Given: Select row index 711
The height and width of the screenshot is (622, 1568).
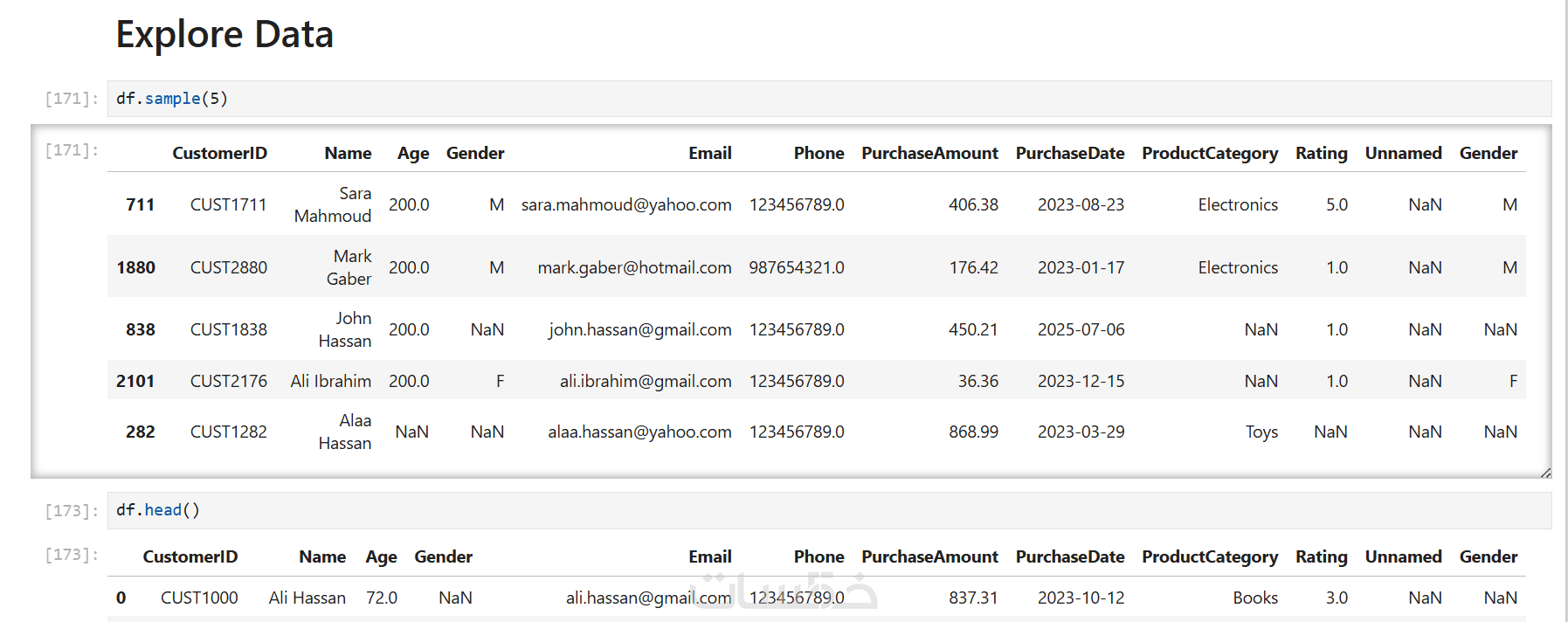Looking at the screenshot, I should 140,204.
